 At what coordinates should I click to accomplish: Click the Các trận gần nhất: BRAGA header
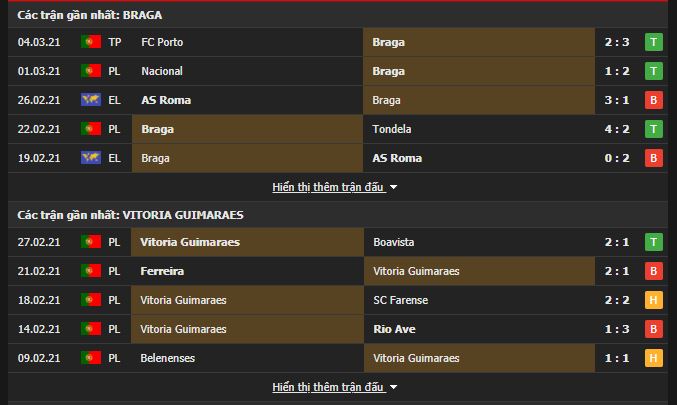coord(90,15)
